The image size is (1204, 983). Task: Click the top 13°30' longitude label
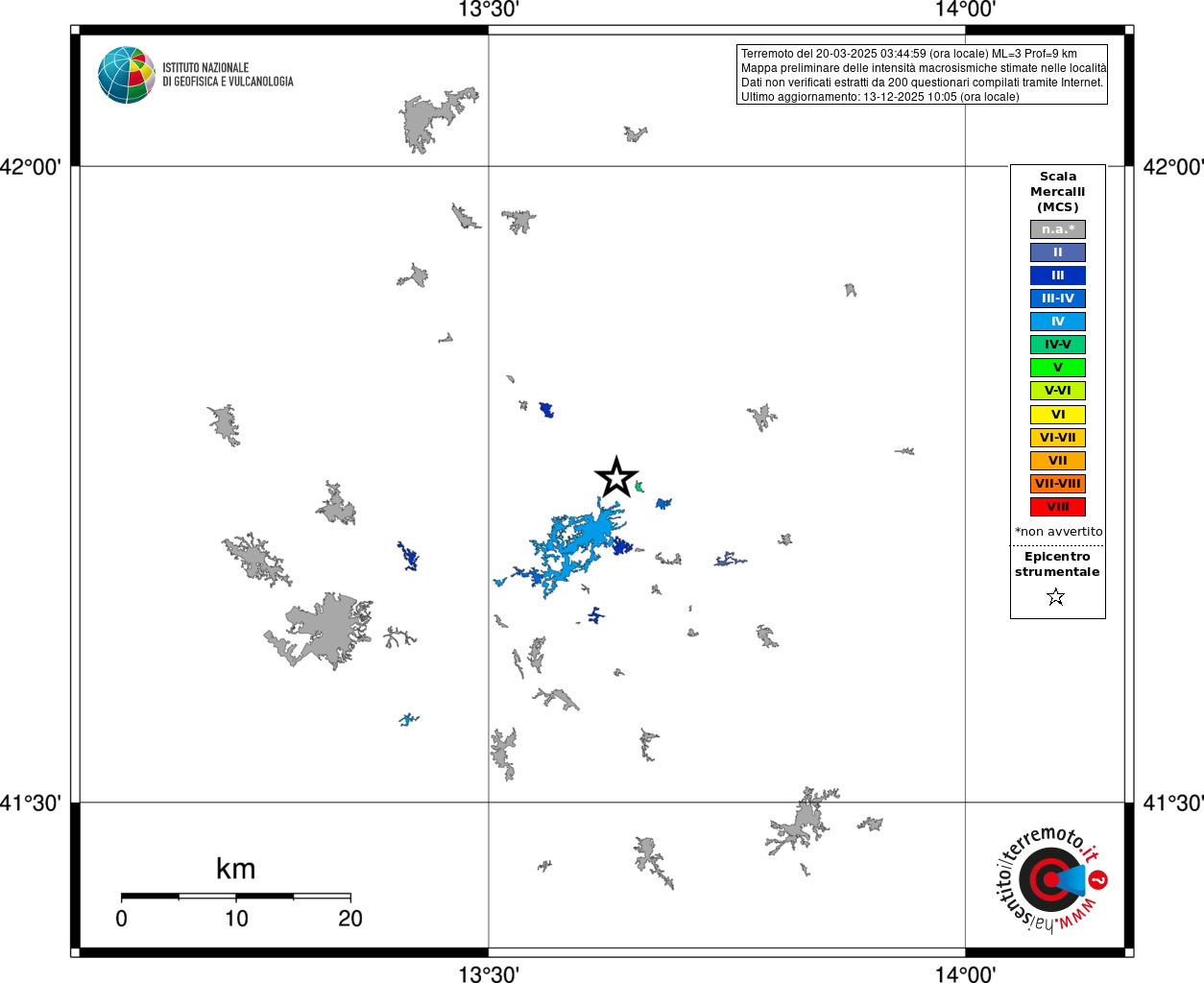click(489, 10)
